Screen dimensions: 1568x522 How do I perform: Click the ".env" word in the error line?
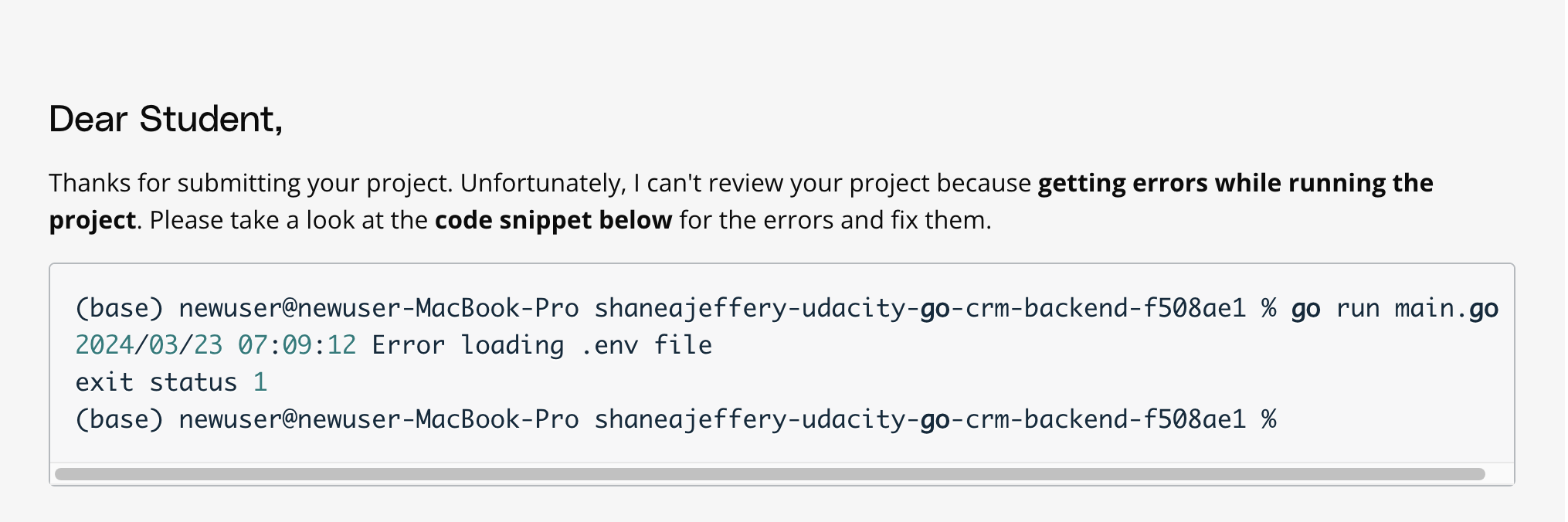tap(609, 346)
